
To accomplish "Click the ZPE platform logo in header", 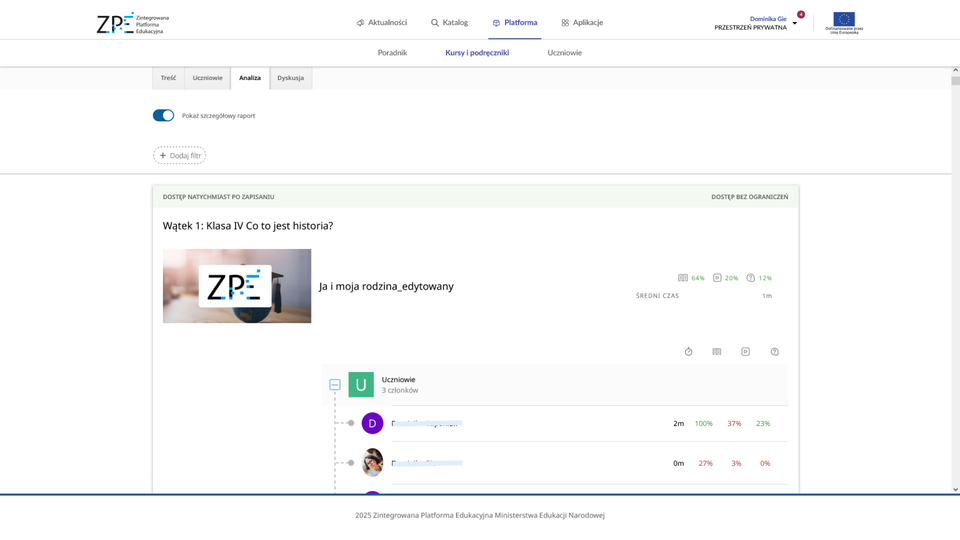I will (132, 23).
